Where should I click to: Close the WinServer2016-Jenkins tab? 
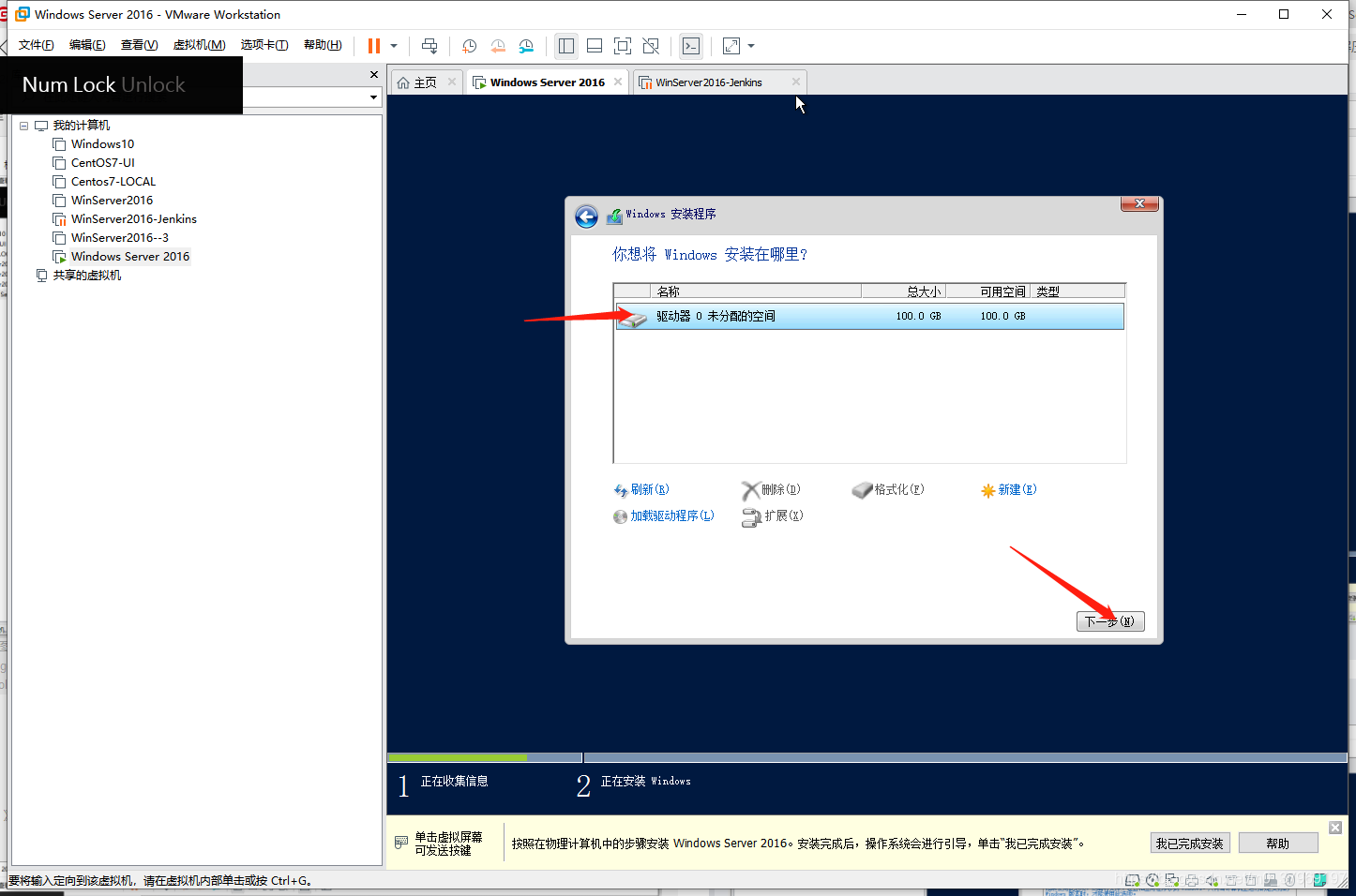click(796, 82)
